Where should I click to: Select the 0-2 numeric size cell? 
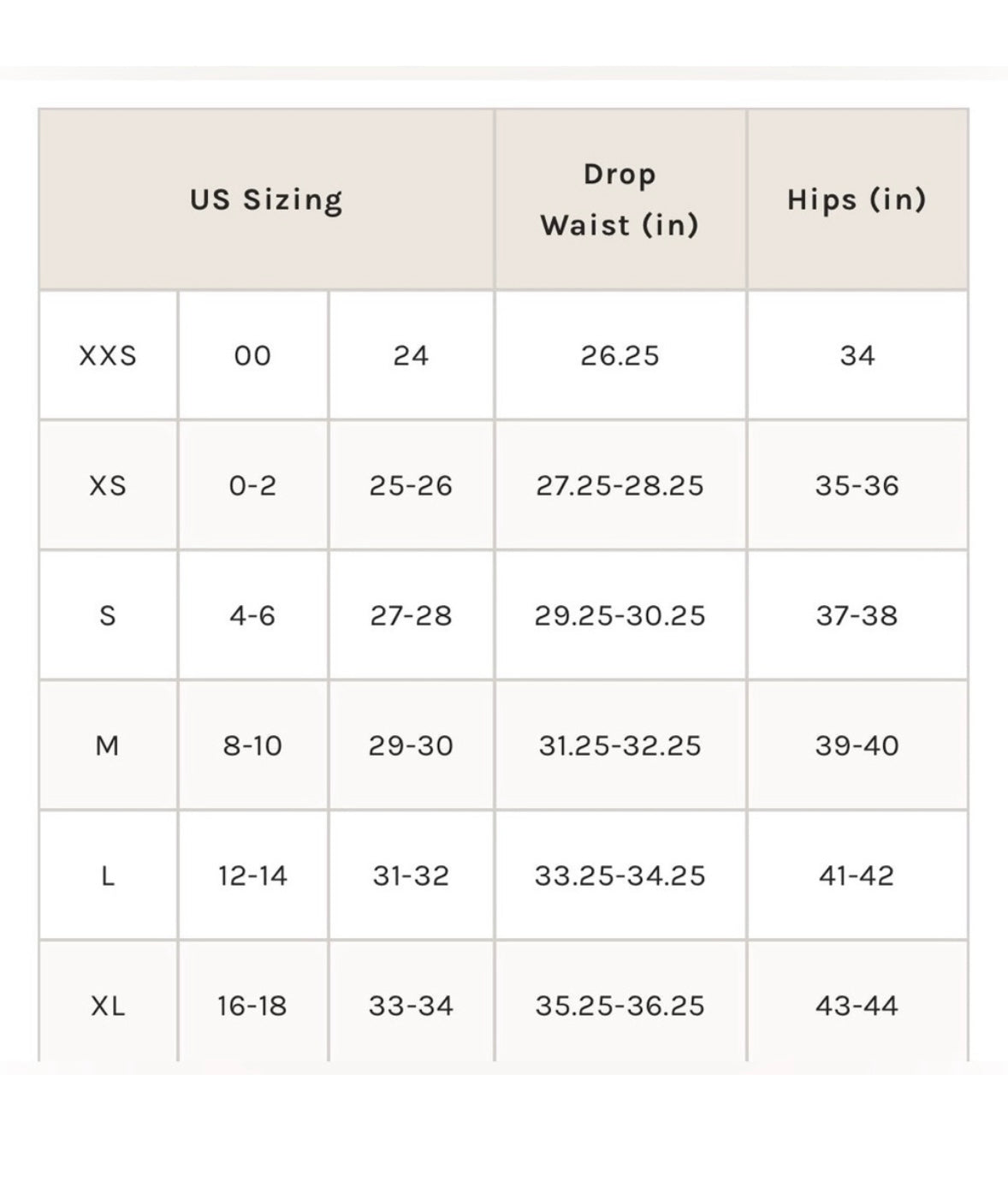point(252,485)
